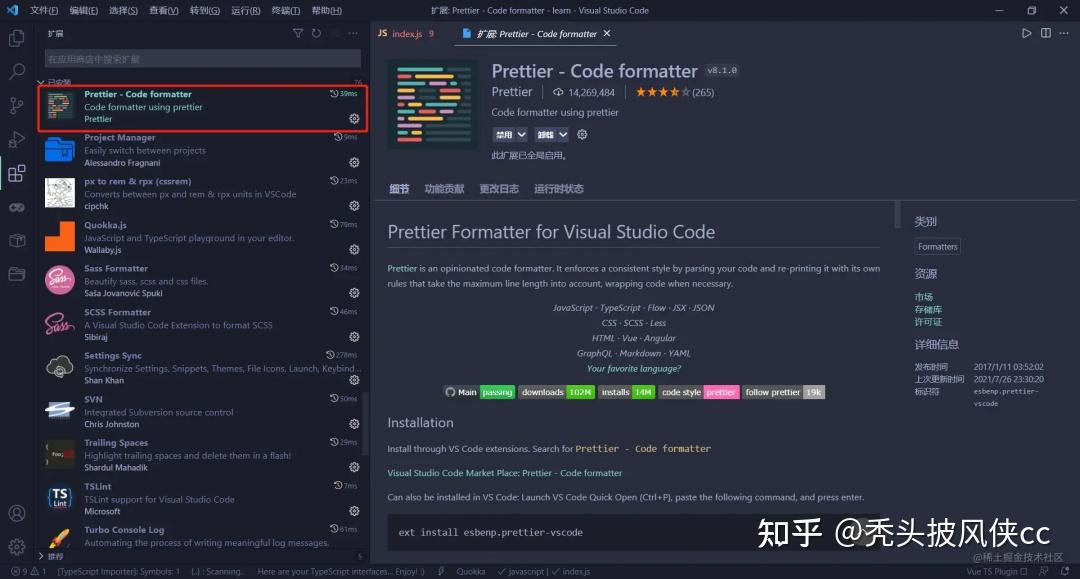Open the File menu
The height and width of the screenshot is (579, 1080).
pyautogui.click(x=44, y=10)
